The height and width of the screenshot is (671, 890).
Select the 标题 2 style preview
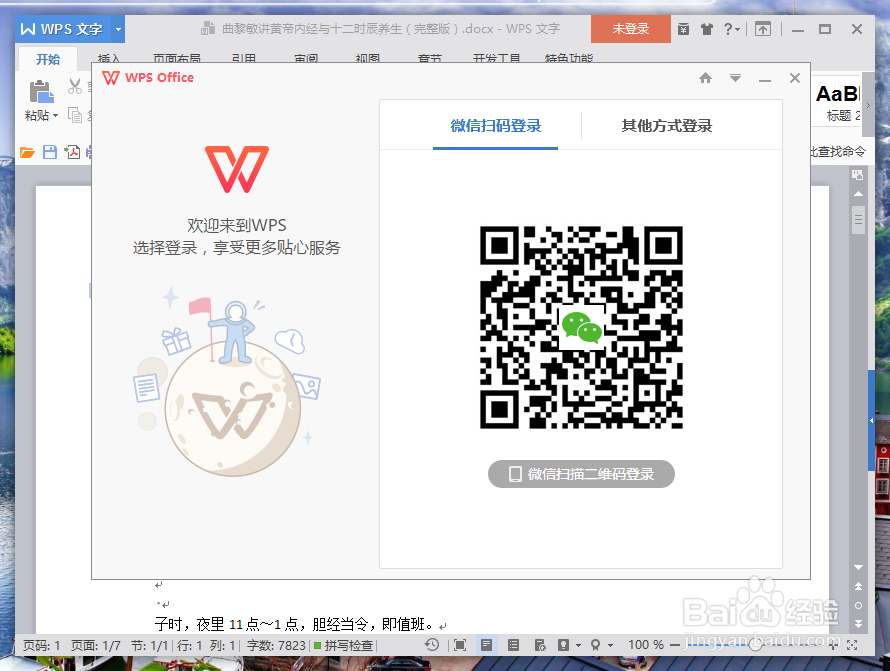coord(838,102)
